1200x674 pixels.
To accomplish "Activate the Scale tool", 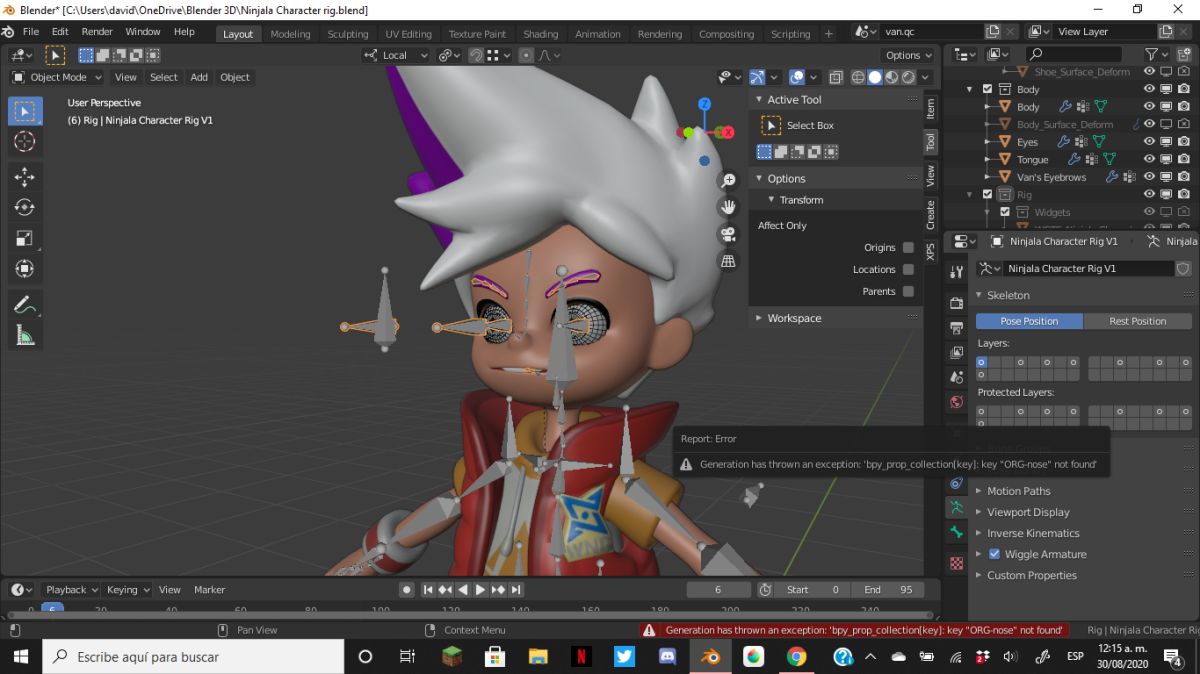I will point(25,238).
